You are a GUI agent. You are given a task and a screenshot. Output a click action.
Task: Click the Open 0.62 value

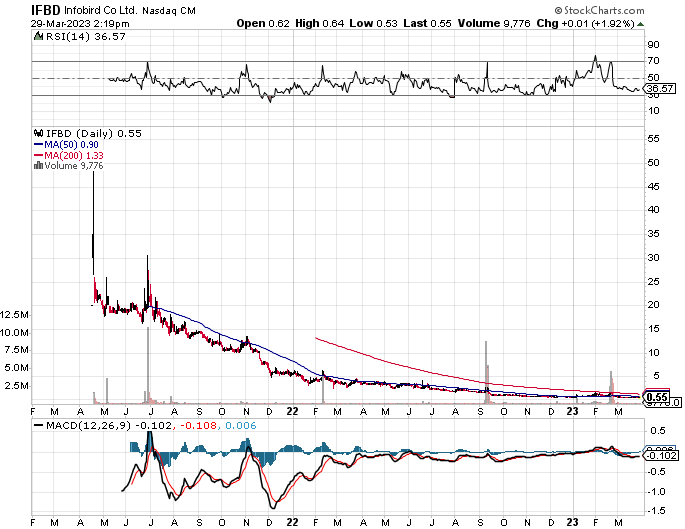pos(263,23)
